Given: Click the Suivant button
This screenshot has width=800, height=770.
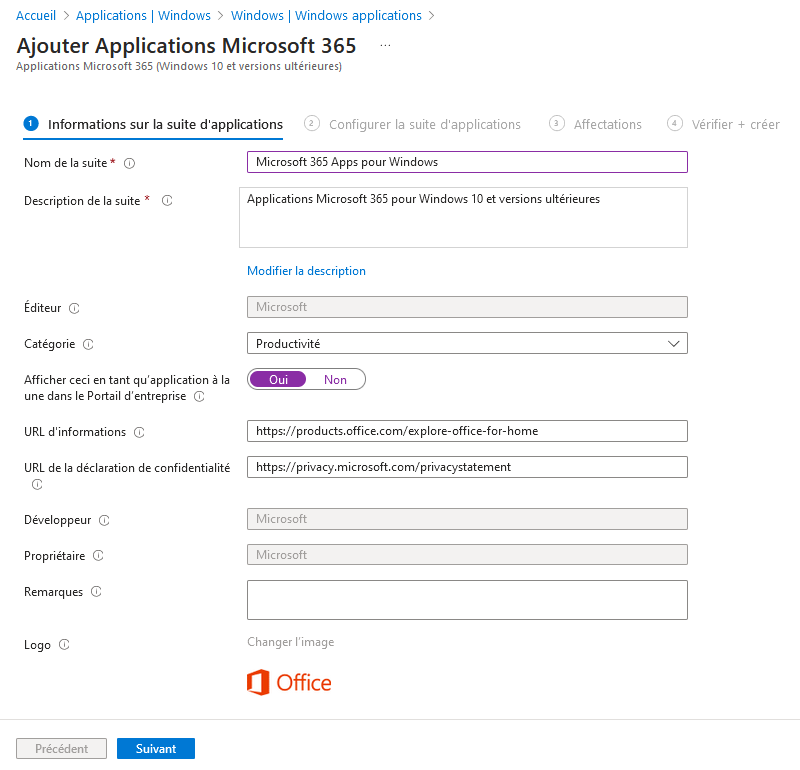Looking at the screenshot, I should tap(156, 749).
